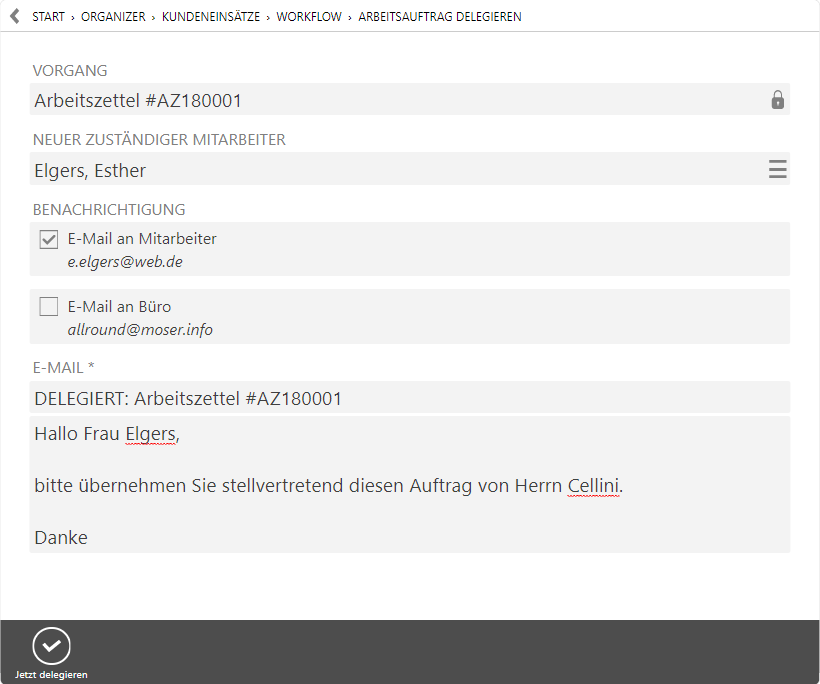This screenshot has height=684, width=820.
Task: Click the 'Jetzt delegieren' text label
Action: pyautogui.click(x=51, y=675)
